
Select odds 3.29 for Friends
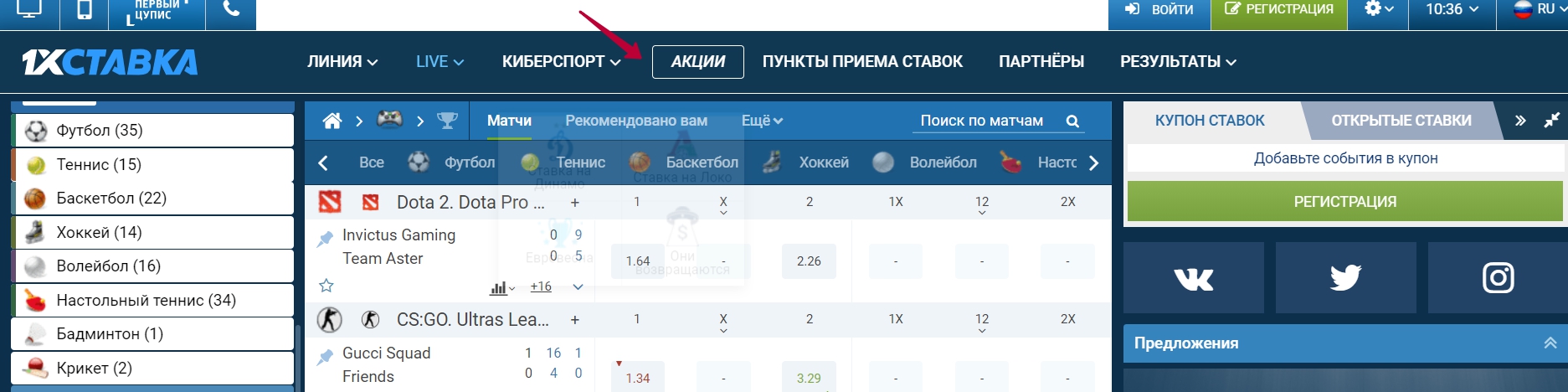(809, 377)
